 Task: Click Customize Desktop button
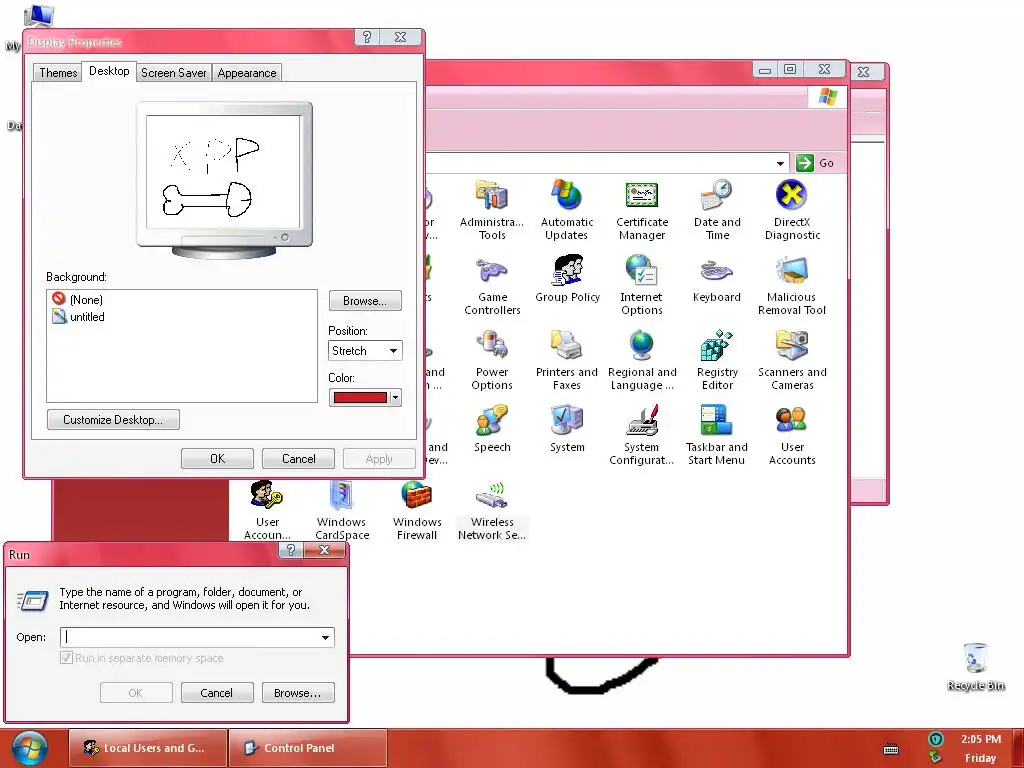click(113, 419)
